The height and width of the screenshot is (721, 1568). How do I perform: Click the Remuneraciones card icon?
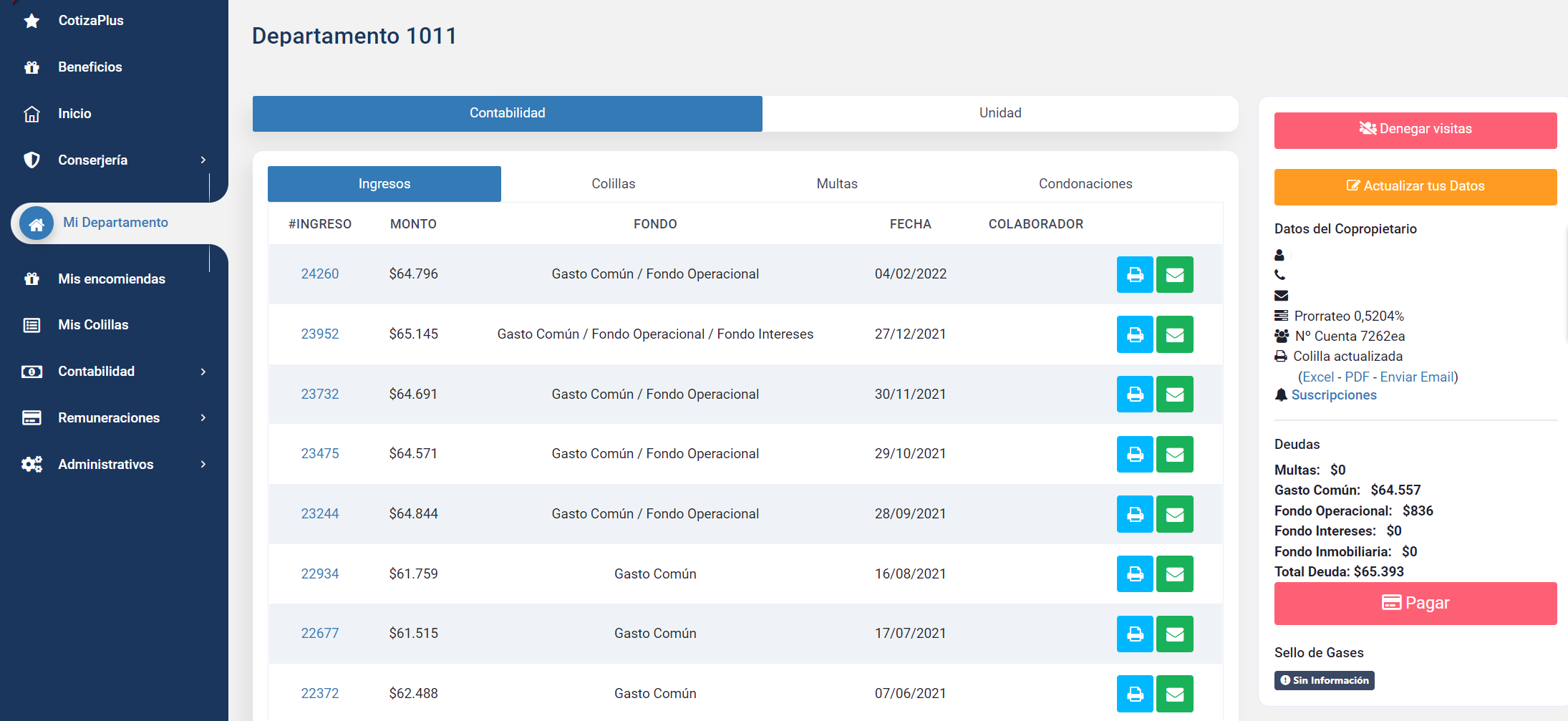pos(32,417)
